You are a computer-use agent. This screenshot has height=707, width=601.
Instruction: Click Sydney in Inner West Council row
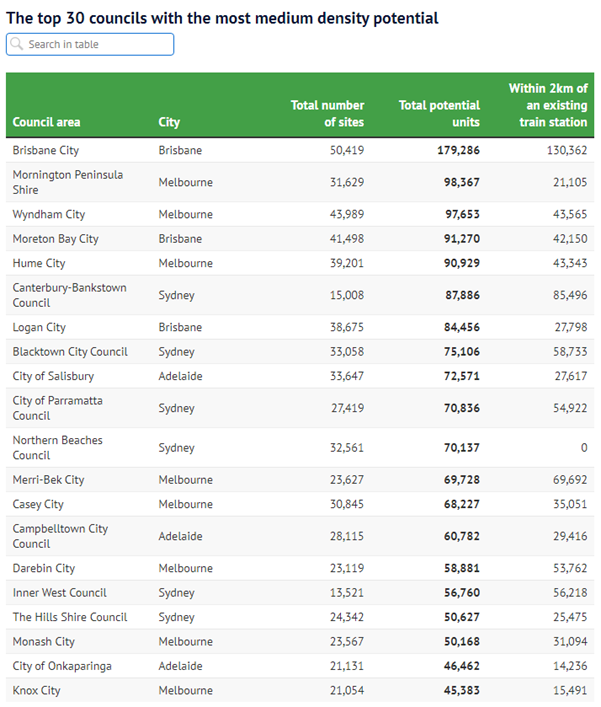tap(176, 592)
